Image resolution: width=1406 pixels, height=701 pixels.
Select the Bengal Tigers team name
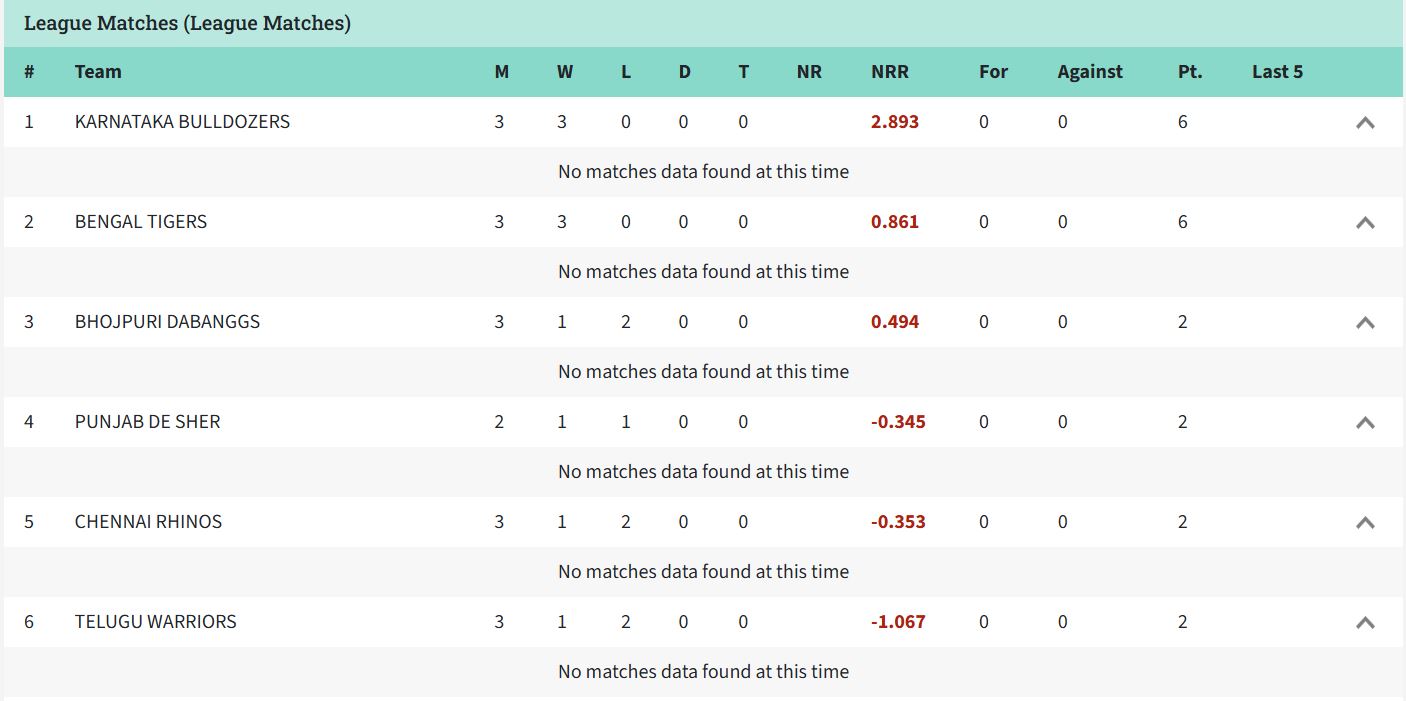pyautogui.click(x=140, y=222)
